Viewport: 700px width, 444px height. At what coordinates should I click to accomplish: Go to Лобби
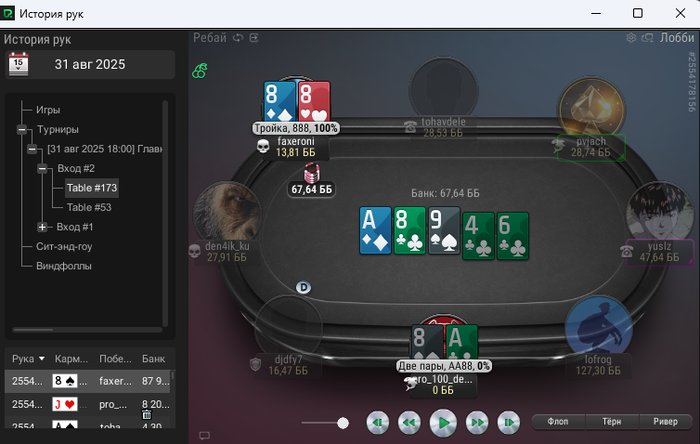(x=677, y=38)
